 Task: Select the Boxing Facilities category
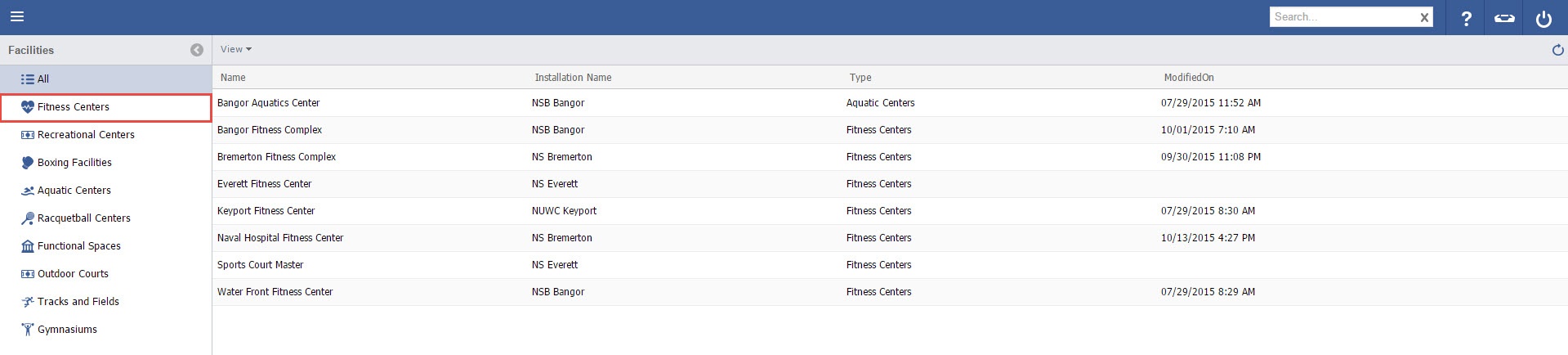click(74, 163)
